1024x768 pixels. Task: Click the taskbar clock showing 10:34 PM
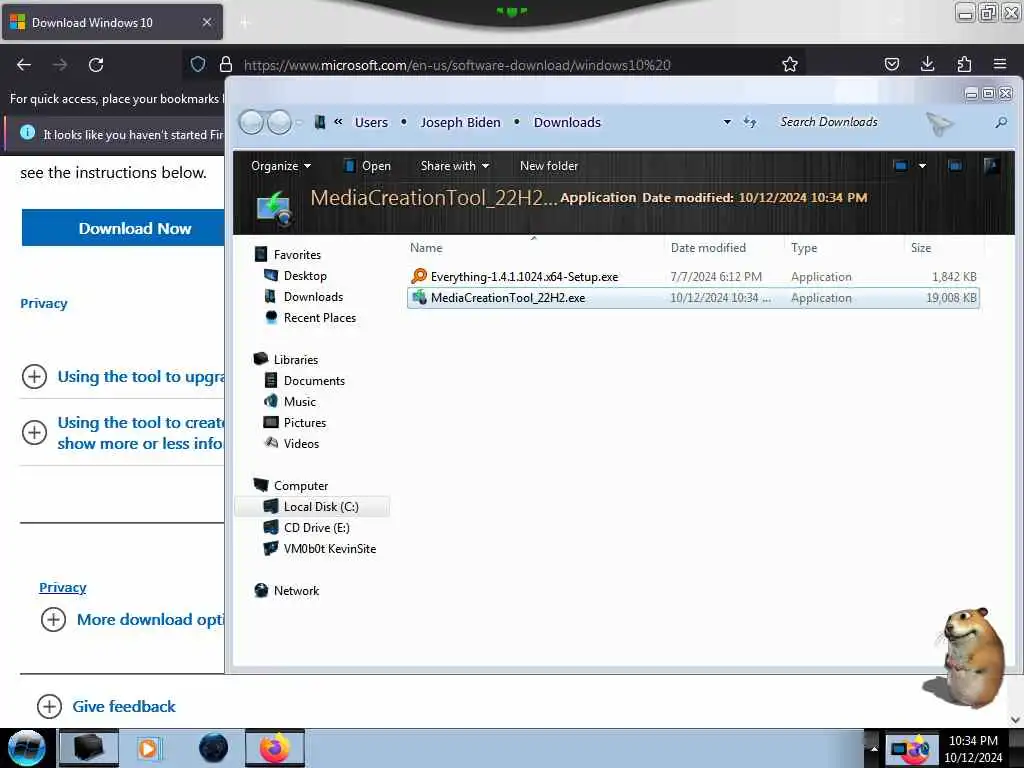click(x=973, y=748)
